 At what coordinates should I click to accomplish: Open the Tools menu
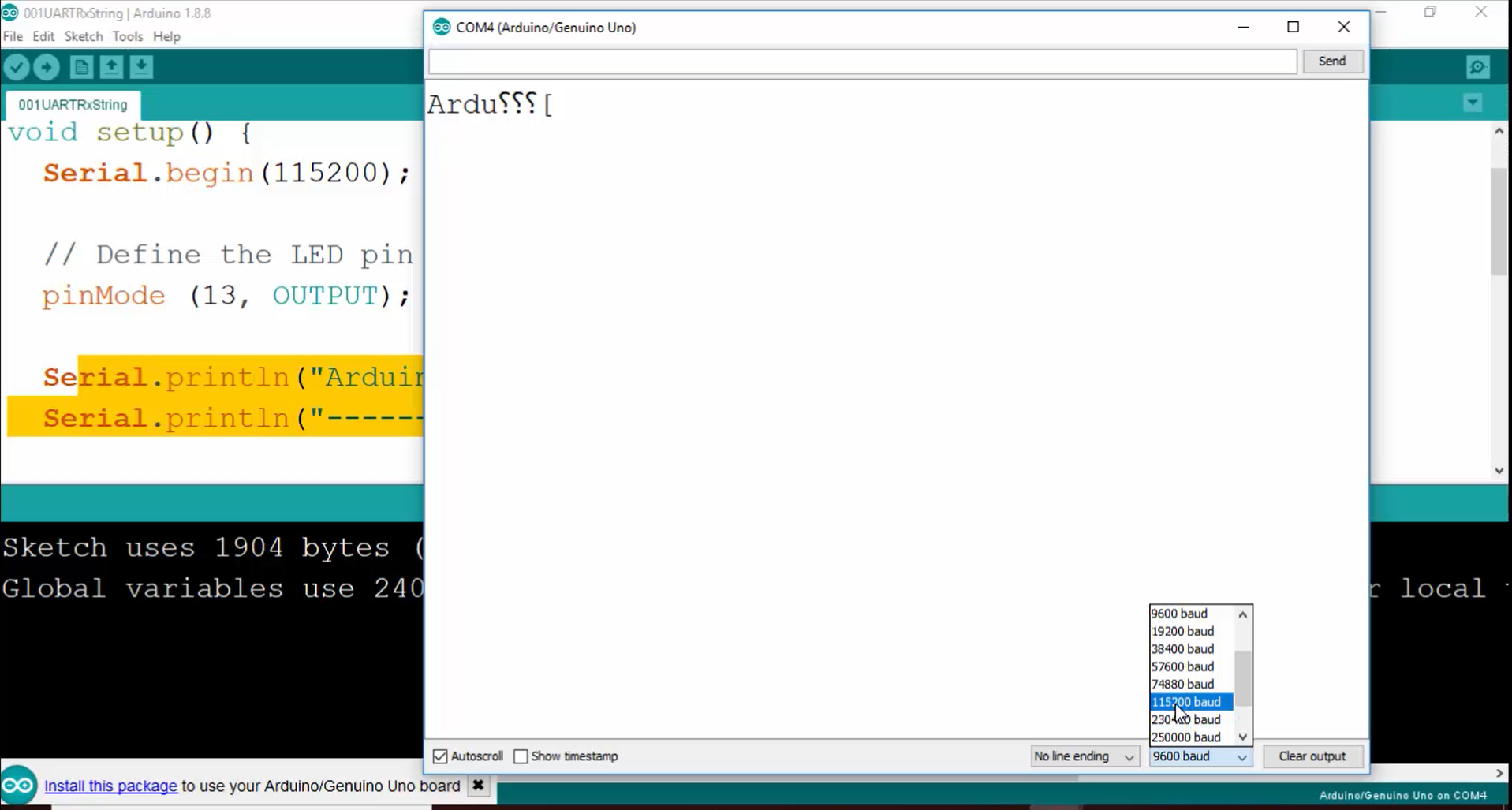point(127,36)
